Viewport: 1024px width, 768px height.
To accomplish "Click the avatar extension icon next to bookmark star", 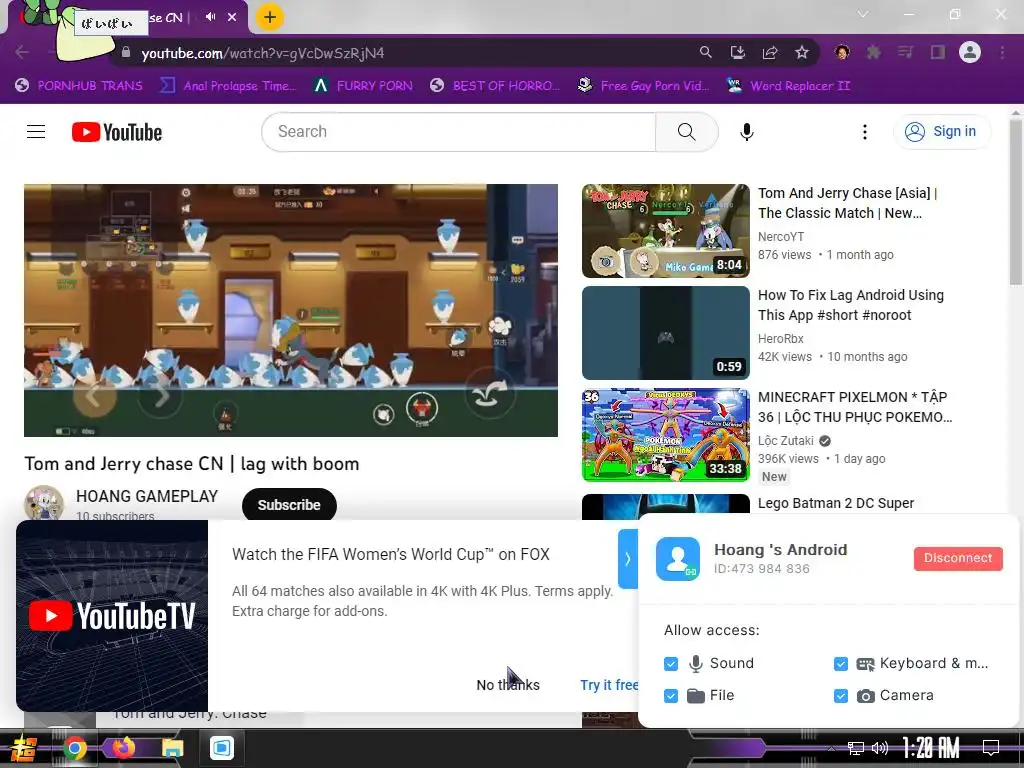I will click(842, 52).
